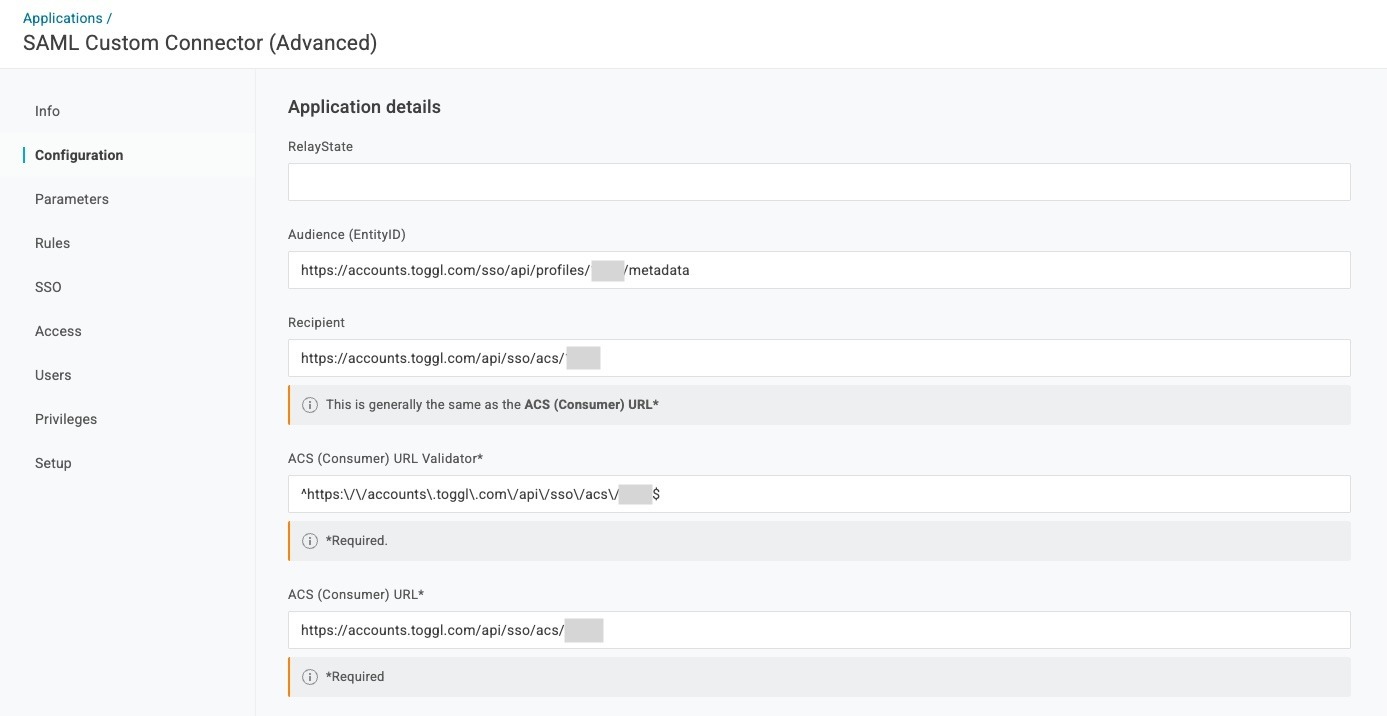This screenshot has width=1387, height=716.
Task: Open the Privileges section
Action: click(x=66, y=419)
